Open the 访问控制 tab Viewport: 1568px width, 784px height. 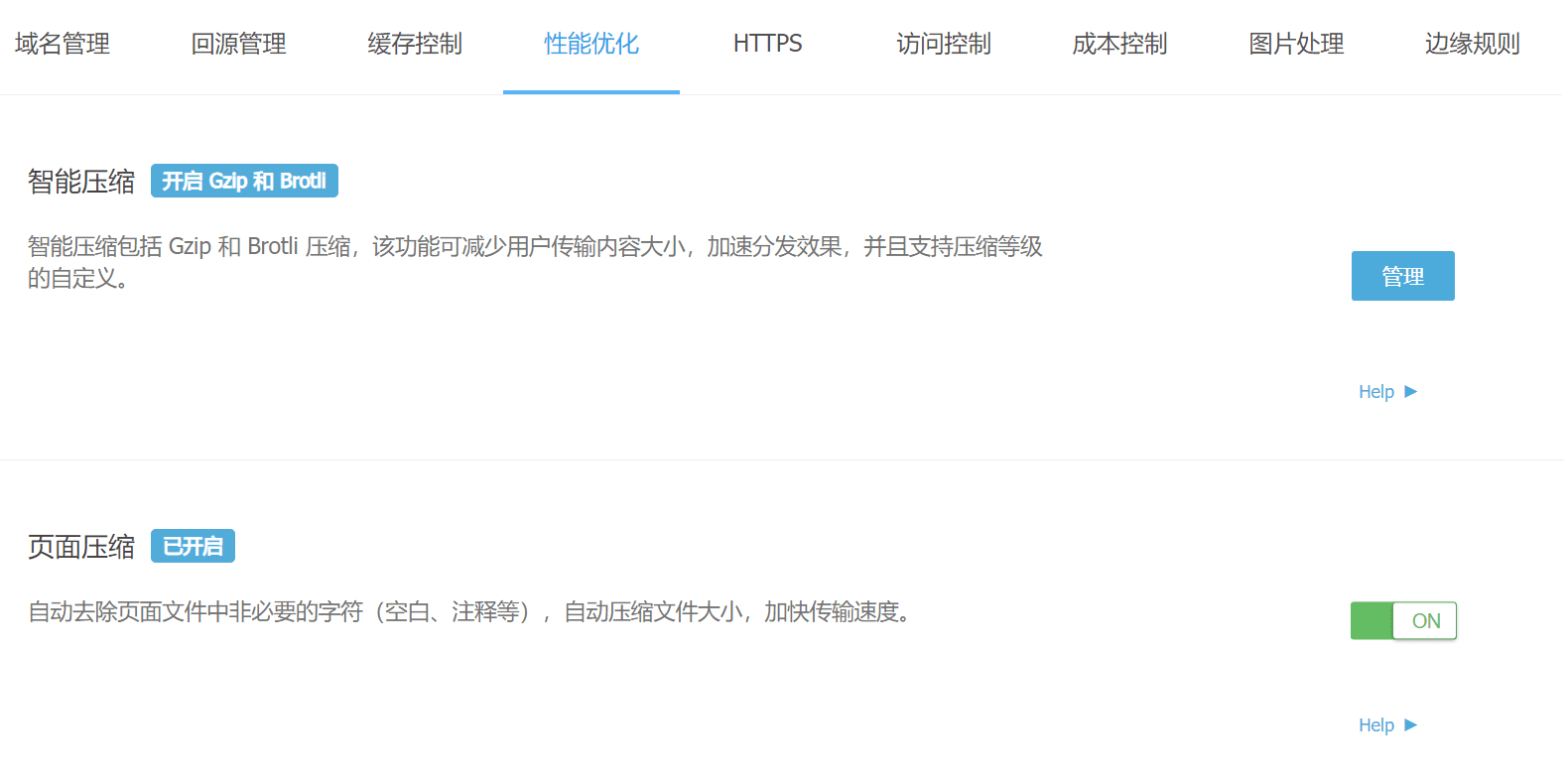(x=944, y=44)
